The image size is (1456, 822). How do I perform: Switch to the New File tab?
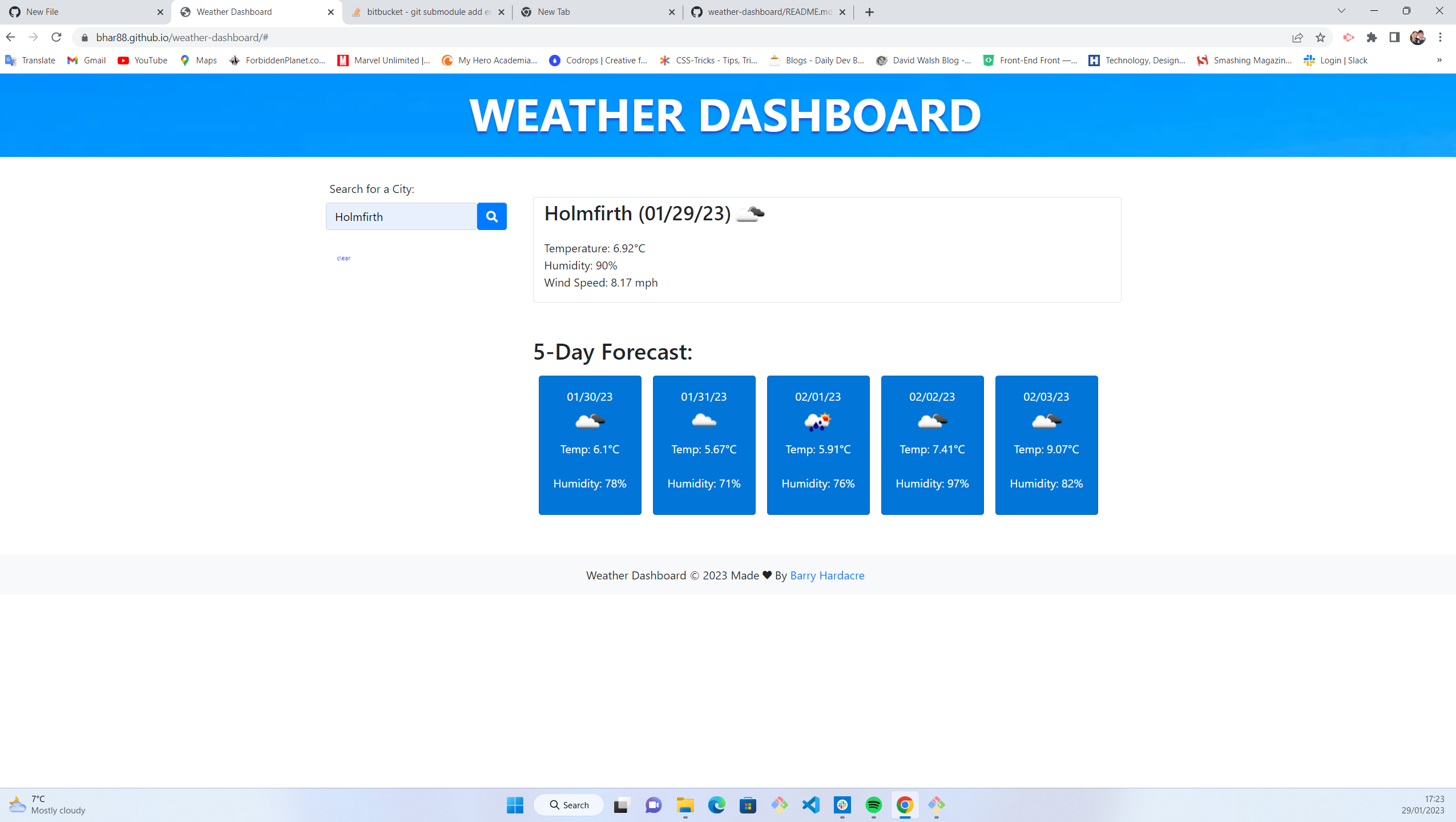click(86, 12)
